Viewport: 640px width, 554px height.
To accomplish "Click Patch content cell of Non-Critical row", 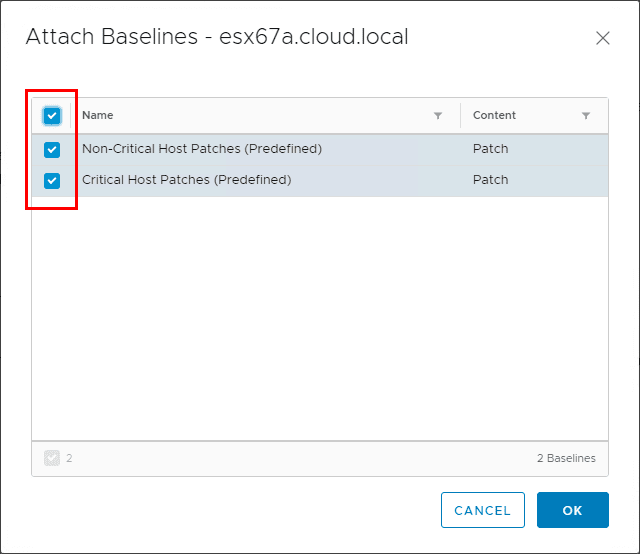I will pyautogui.click(x=490, y=149).
